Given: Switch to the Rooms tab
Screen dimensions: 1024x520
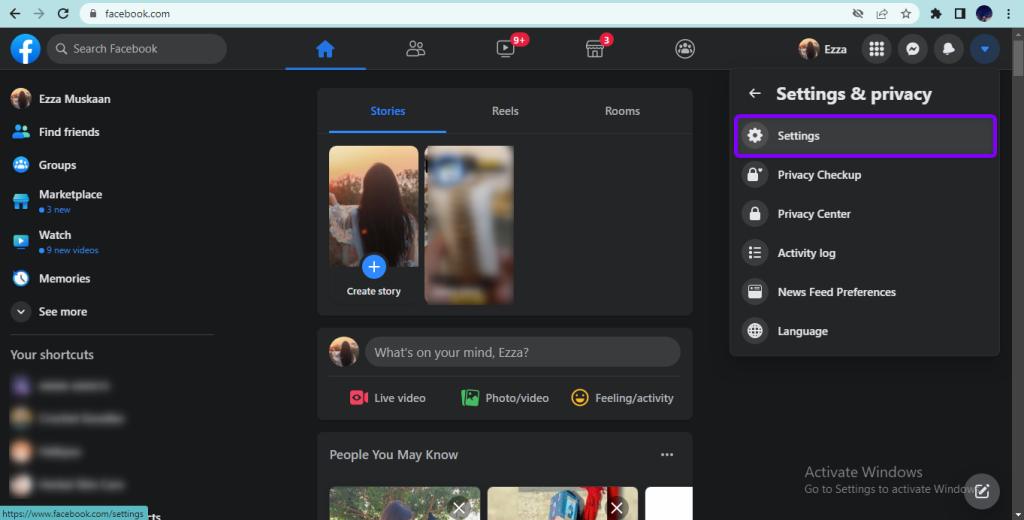Looking at the screenshot, I should 622,111.
